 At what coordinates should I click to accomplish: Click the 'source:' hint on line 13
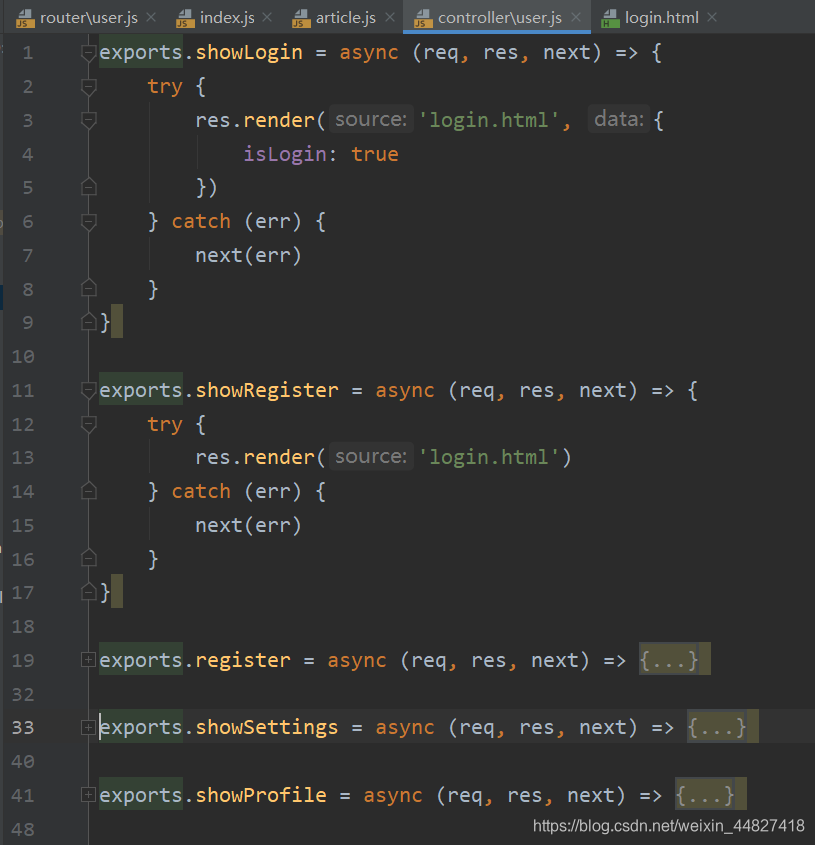(x=371, y=456)
